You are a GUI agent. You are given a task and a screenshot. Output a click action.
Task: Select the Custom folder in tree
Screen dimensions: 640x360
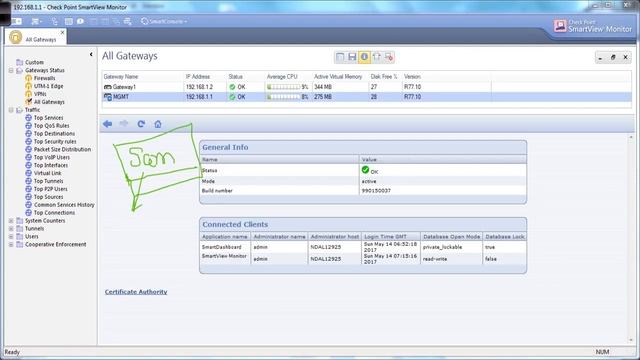point(34,62)
